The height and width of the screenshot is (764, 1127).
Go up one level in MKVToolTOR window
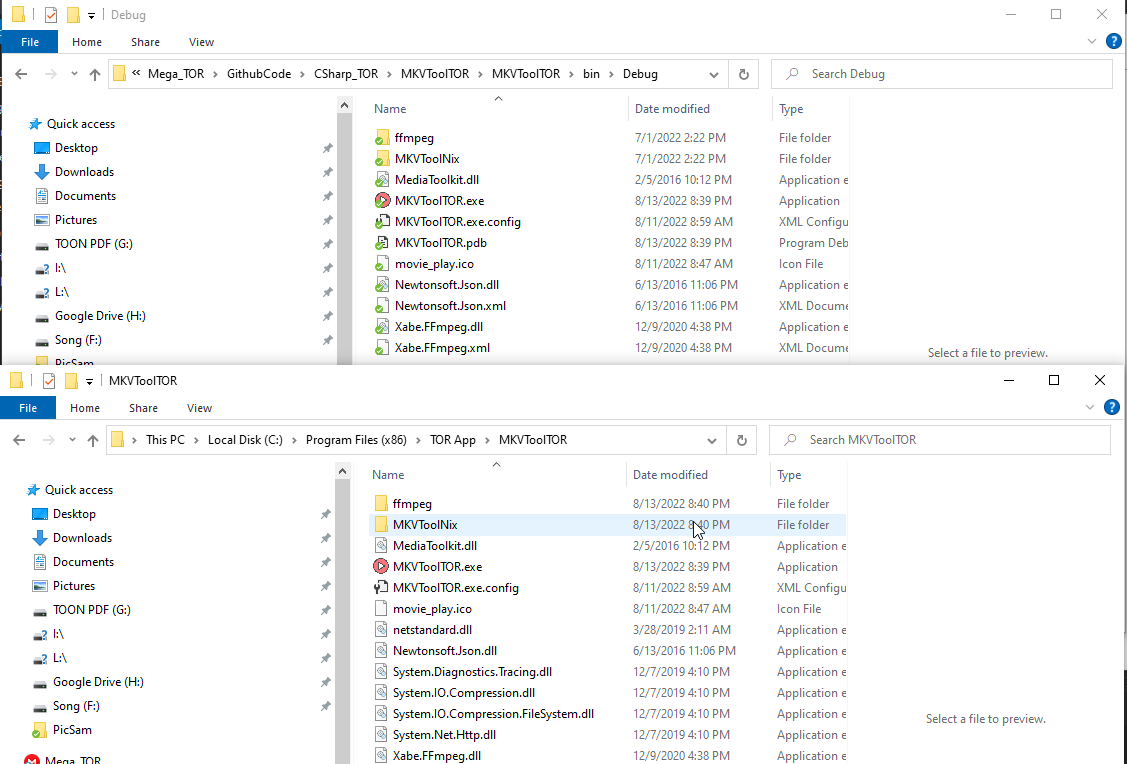(93, 440)
